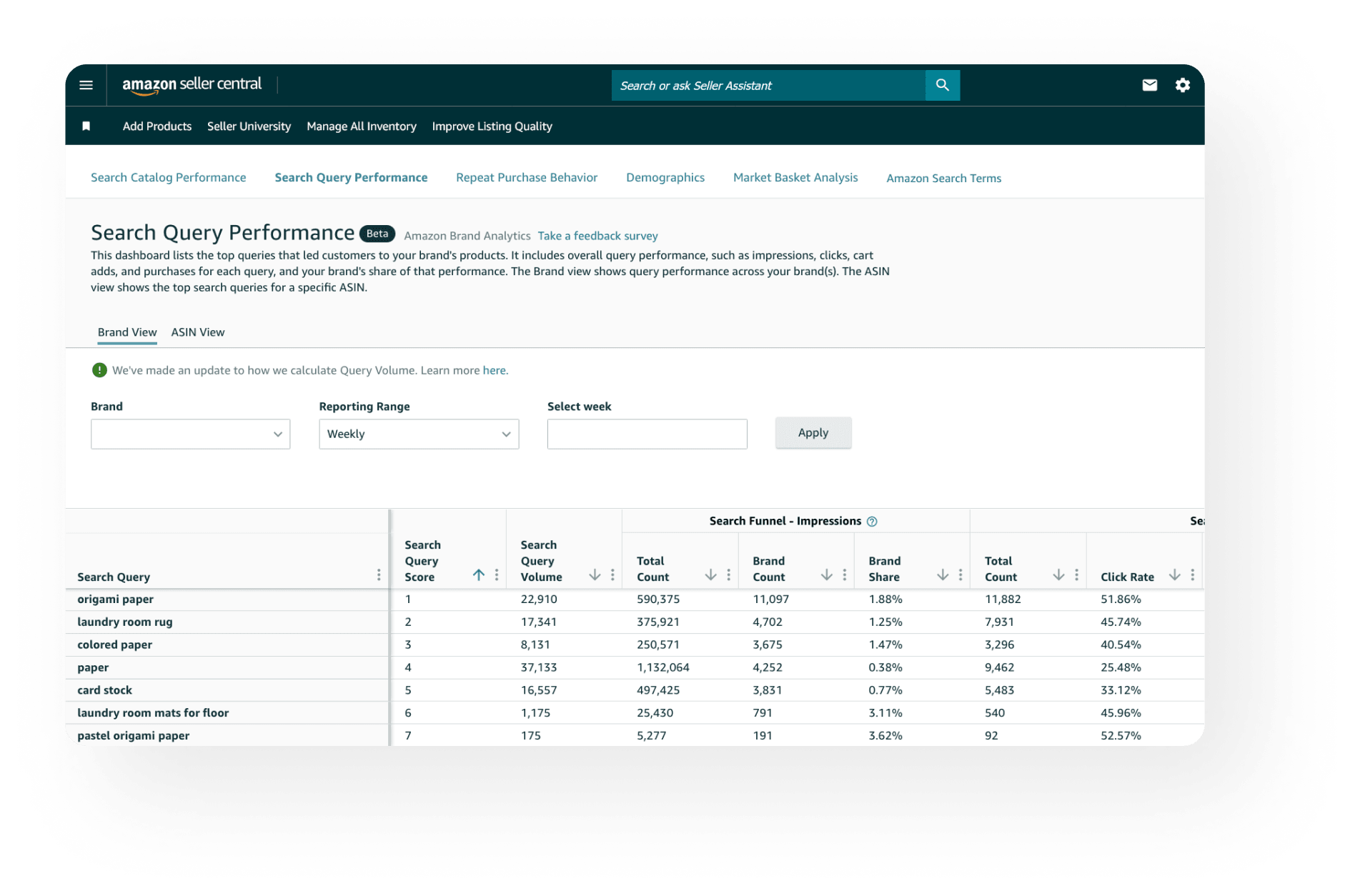Select Search Query Performance tab
This screenshot has width=1355, height=896.
click(351, 177)
